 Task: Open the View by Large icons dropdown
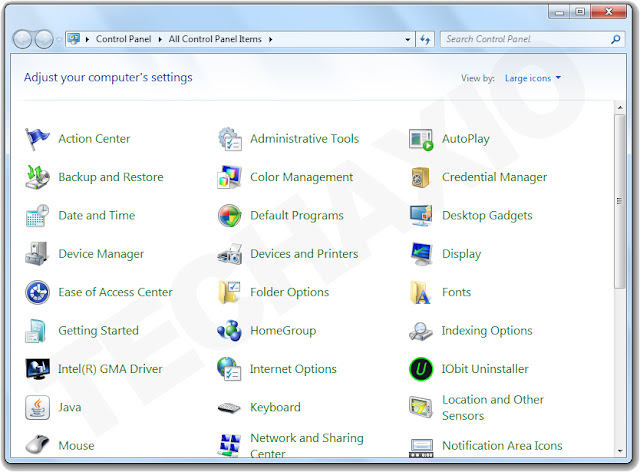click(x=533, y=78)
